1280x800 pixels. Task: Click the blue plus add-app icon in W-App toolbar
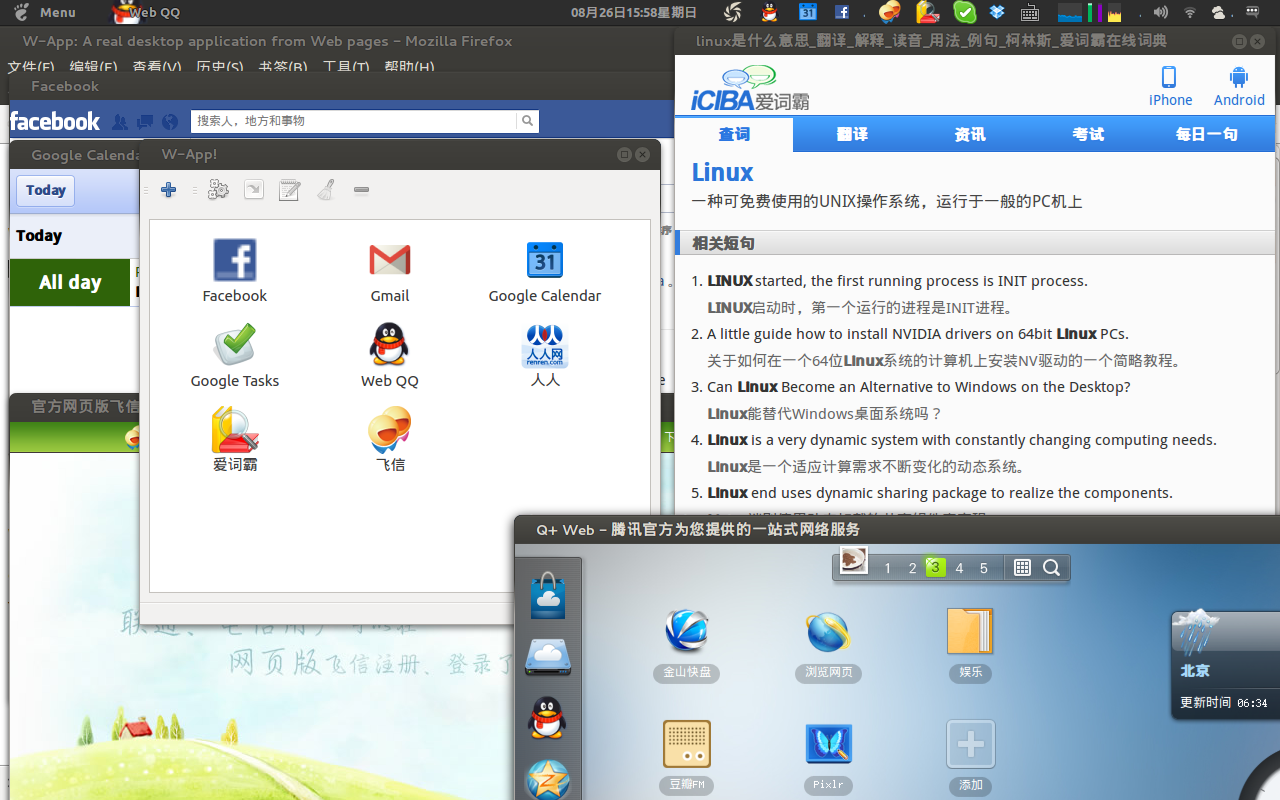(x=169, y=190)
